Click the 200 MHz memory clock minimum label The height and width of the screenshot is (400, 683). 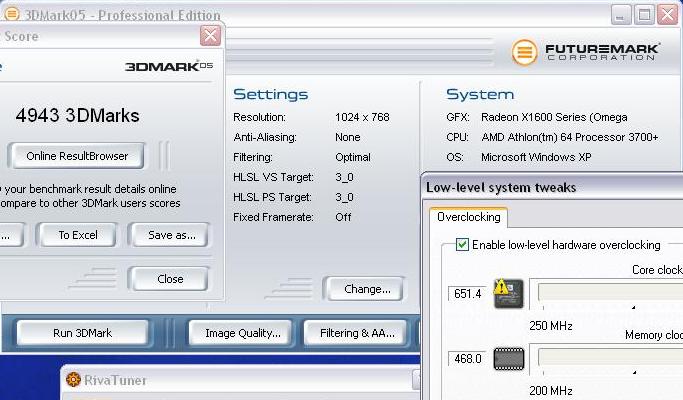(x=551, y=390)
